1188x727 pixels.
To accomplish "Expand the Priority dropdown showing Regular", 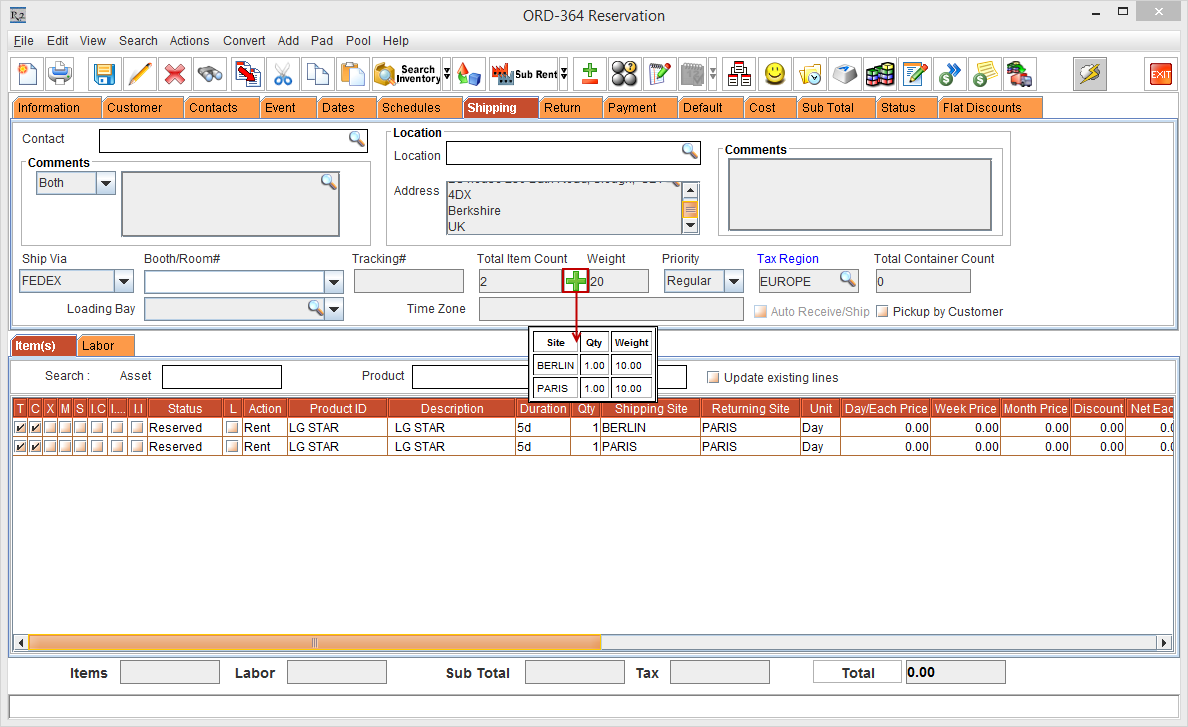I will (x=732, y=281).
